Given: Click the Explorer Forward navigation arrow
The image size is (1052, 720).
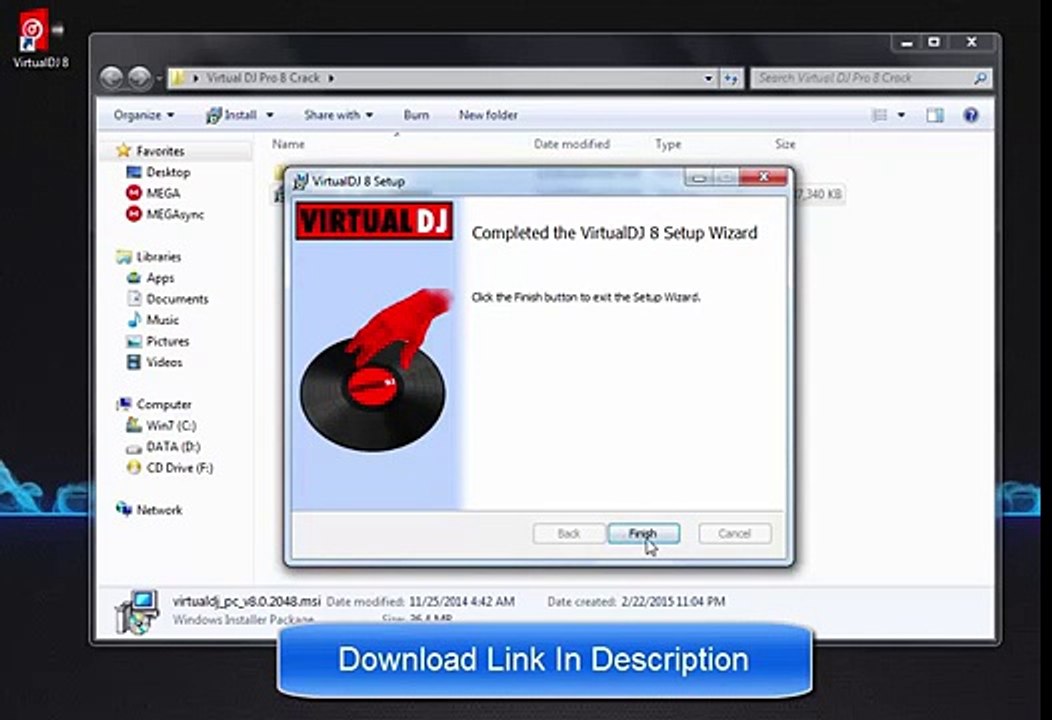Looking at the screenshot, I should pyautogui.click(x=140, y=79).
